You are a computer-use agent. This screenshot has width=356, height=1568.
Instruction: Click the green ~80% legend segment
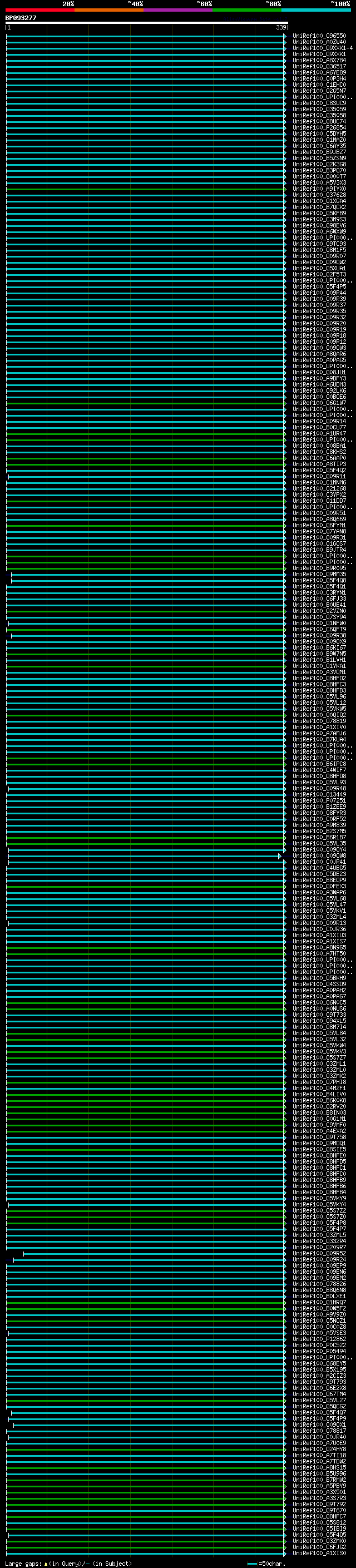click(x=246, y=10)
